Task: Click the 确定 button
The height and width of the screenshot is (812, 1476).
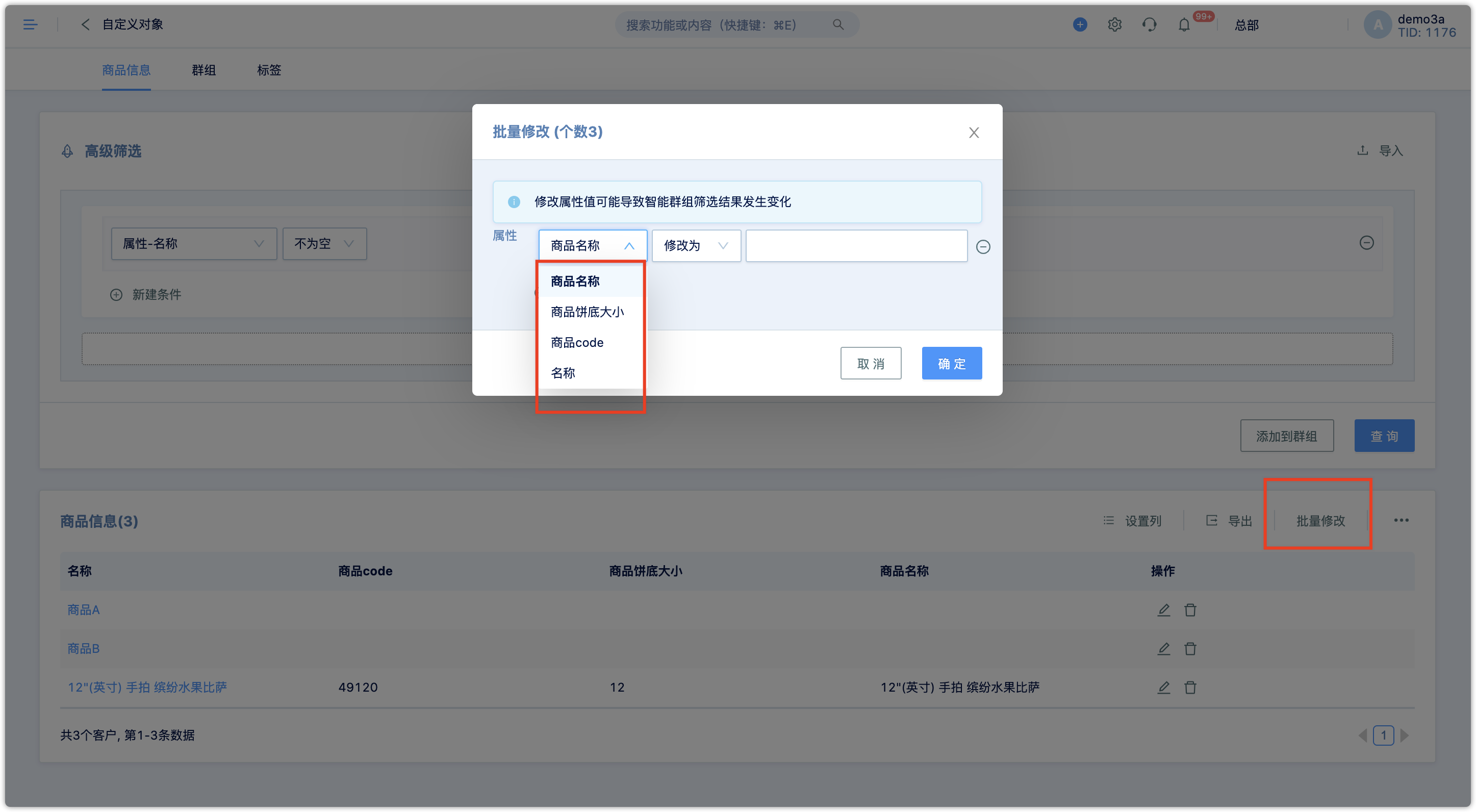Action: tap(951, 363)
